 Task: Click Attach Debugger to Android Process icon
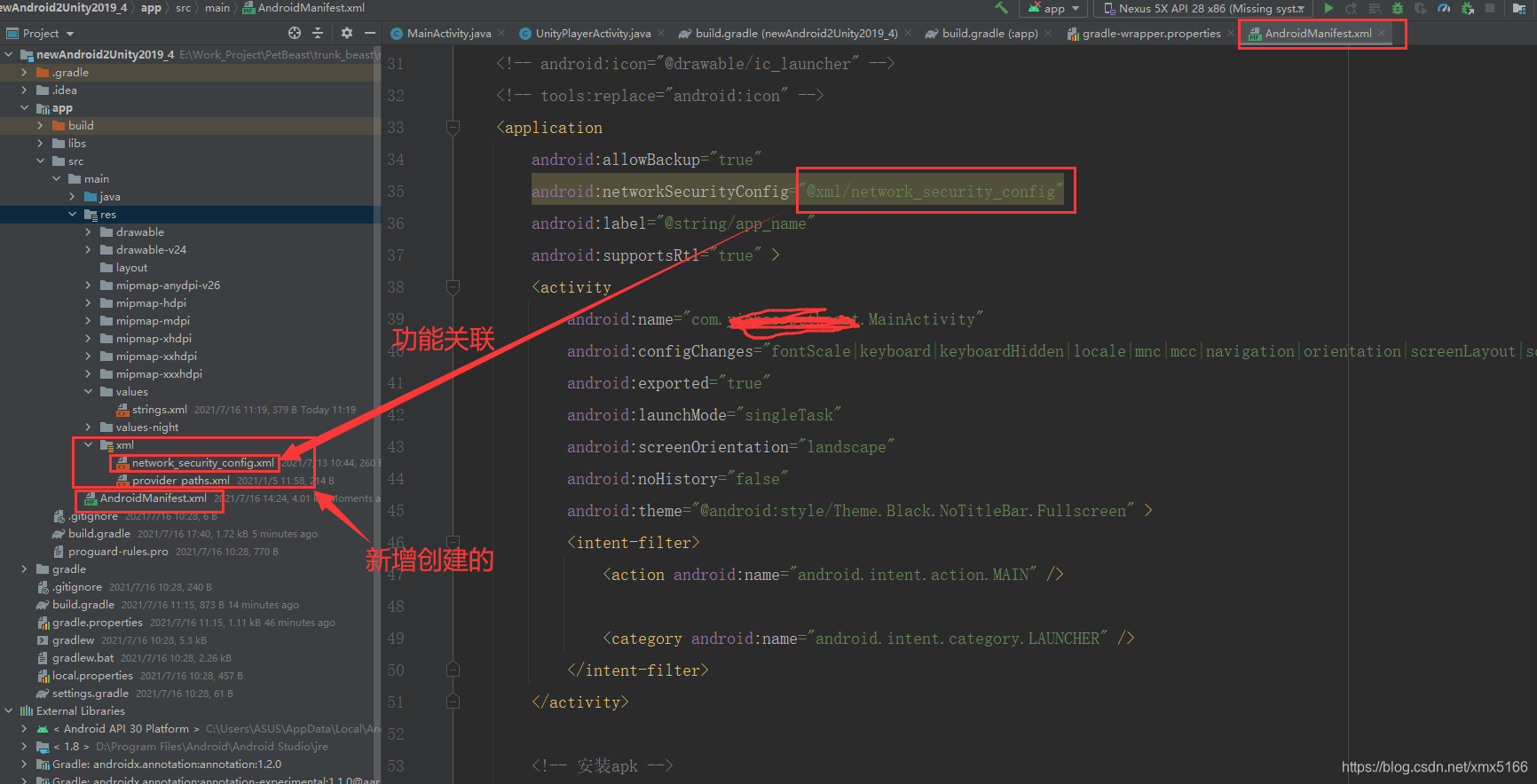1467,8
